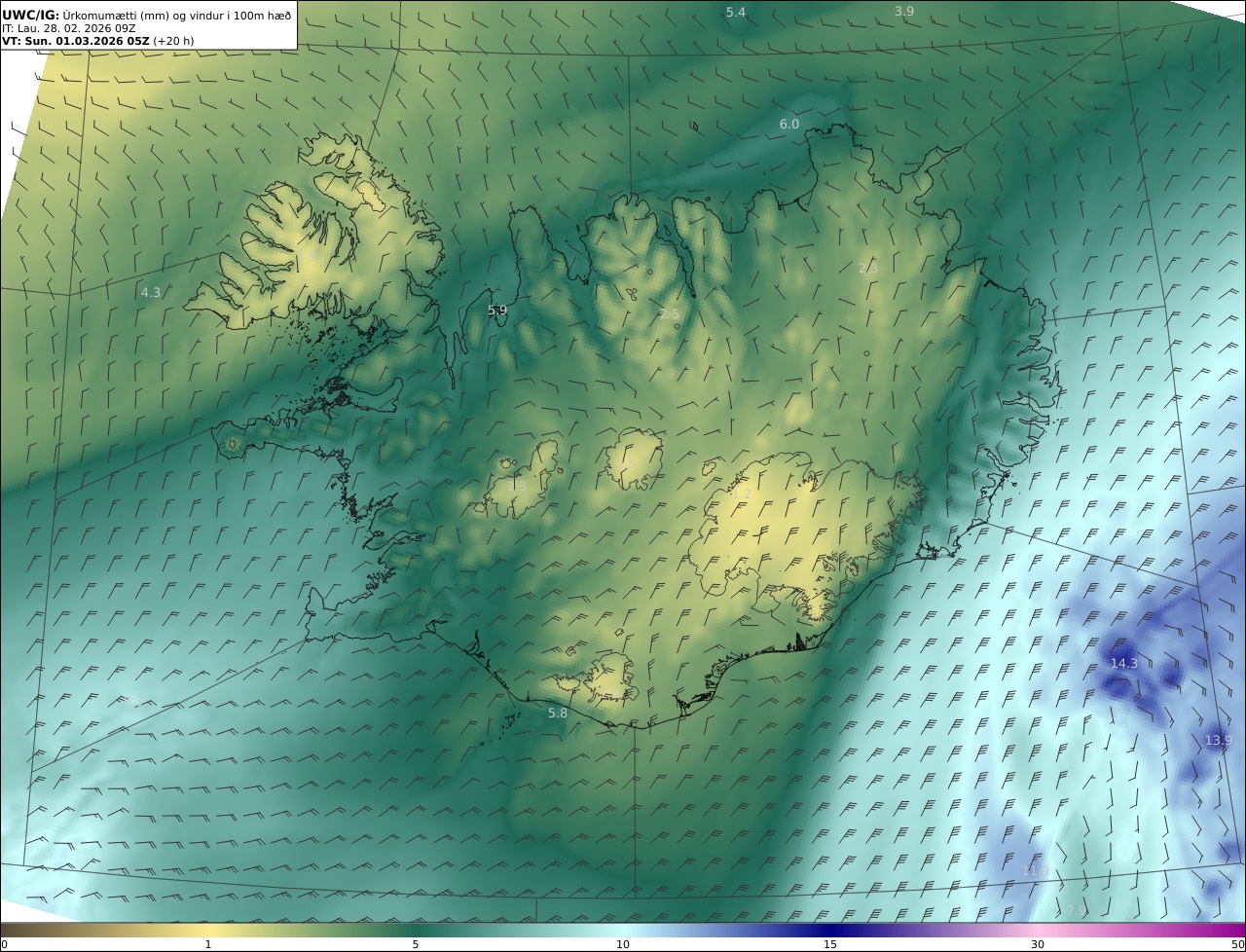Click the 4.3 value label west of the Westfjords
Screen dimensions: 1246x952
[x=151, y=292]
